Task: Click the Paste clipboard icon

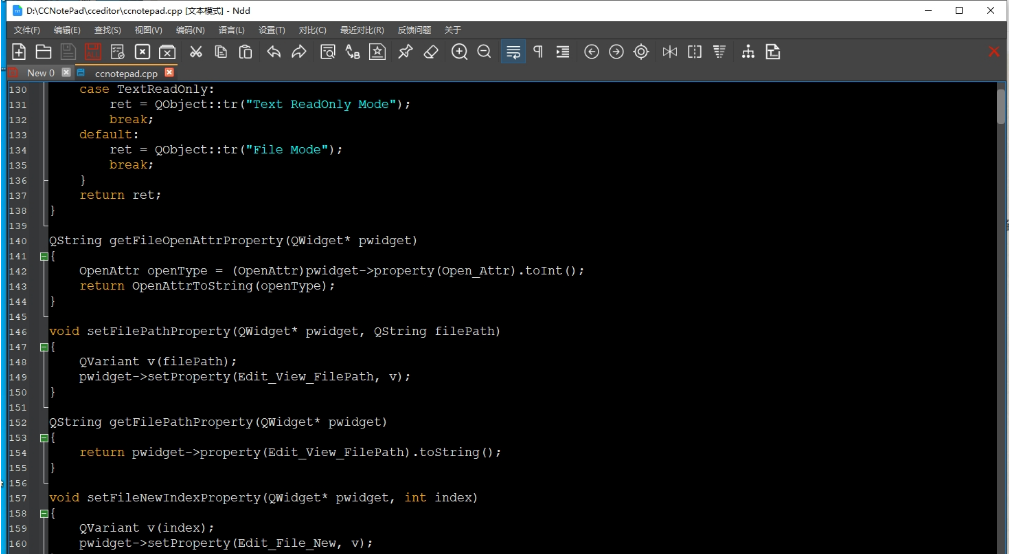Action: [x=245, y=52]
